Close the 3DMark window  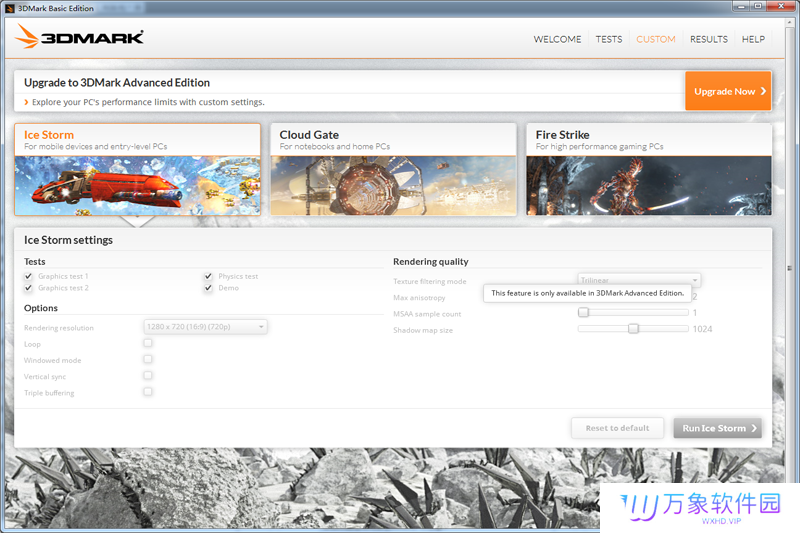click(781, 6)
